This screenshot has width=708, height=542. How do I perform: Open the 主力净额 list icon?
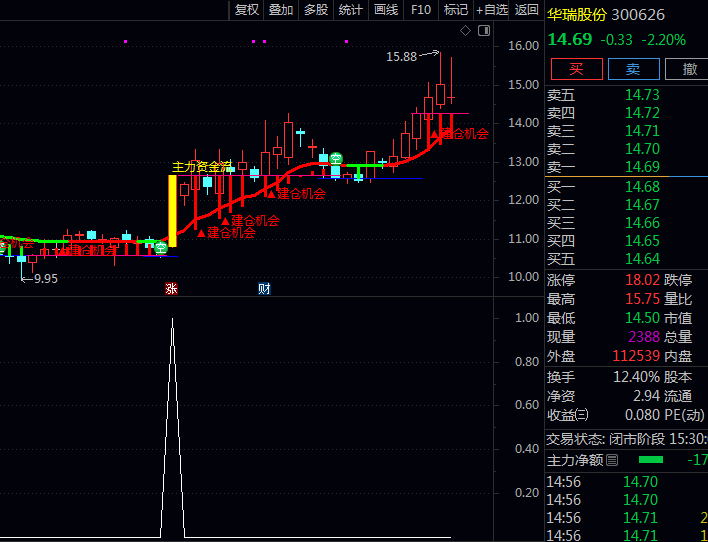pos(612,460)
